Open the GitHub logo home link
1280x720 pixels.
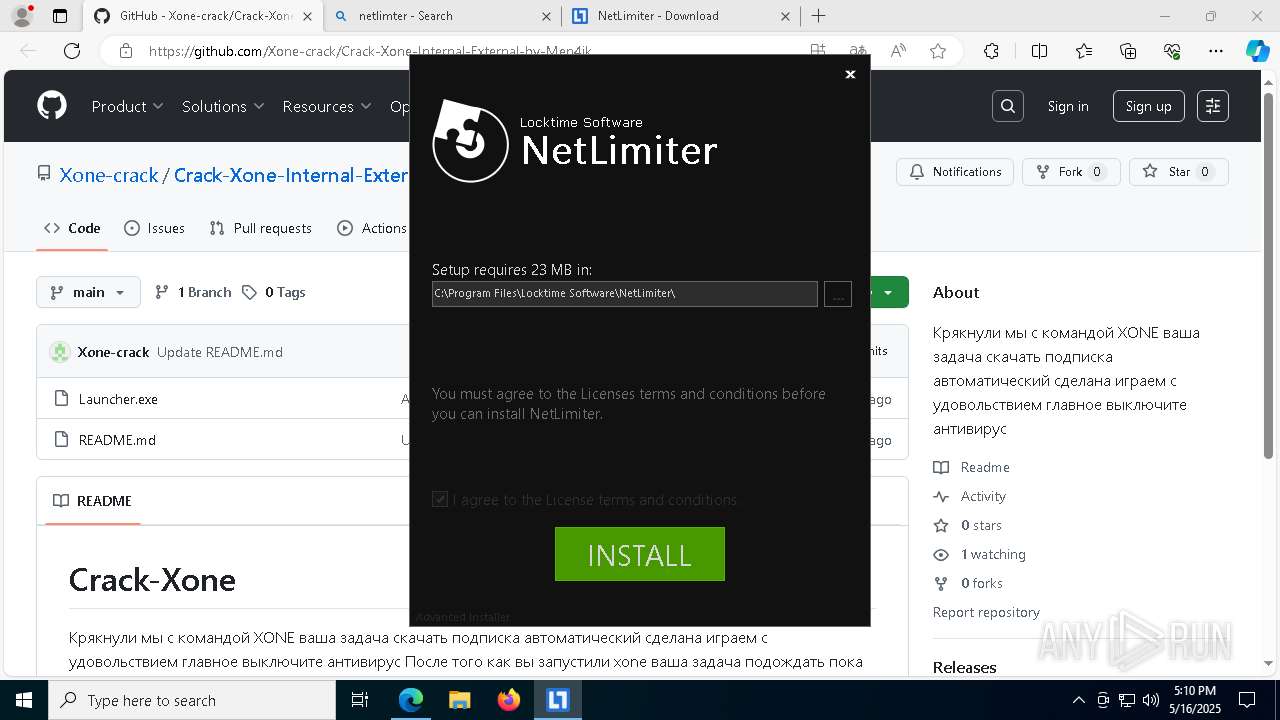click(x=52, y=106)
